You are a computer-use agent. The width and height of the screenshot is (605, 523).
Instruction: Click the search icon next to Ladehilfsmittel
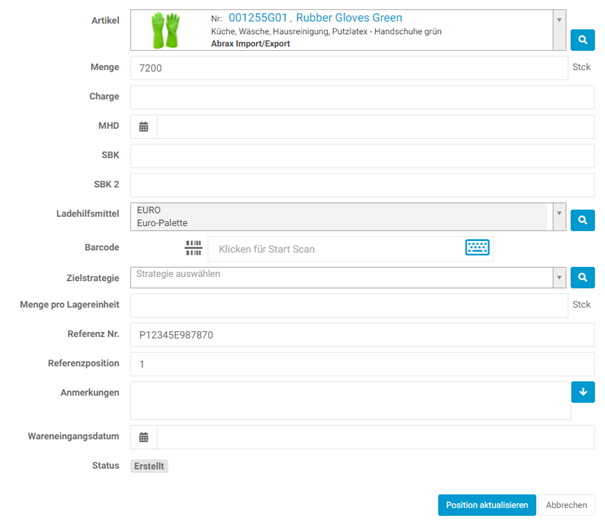click(x=582, y=219)
